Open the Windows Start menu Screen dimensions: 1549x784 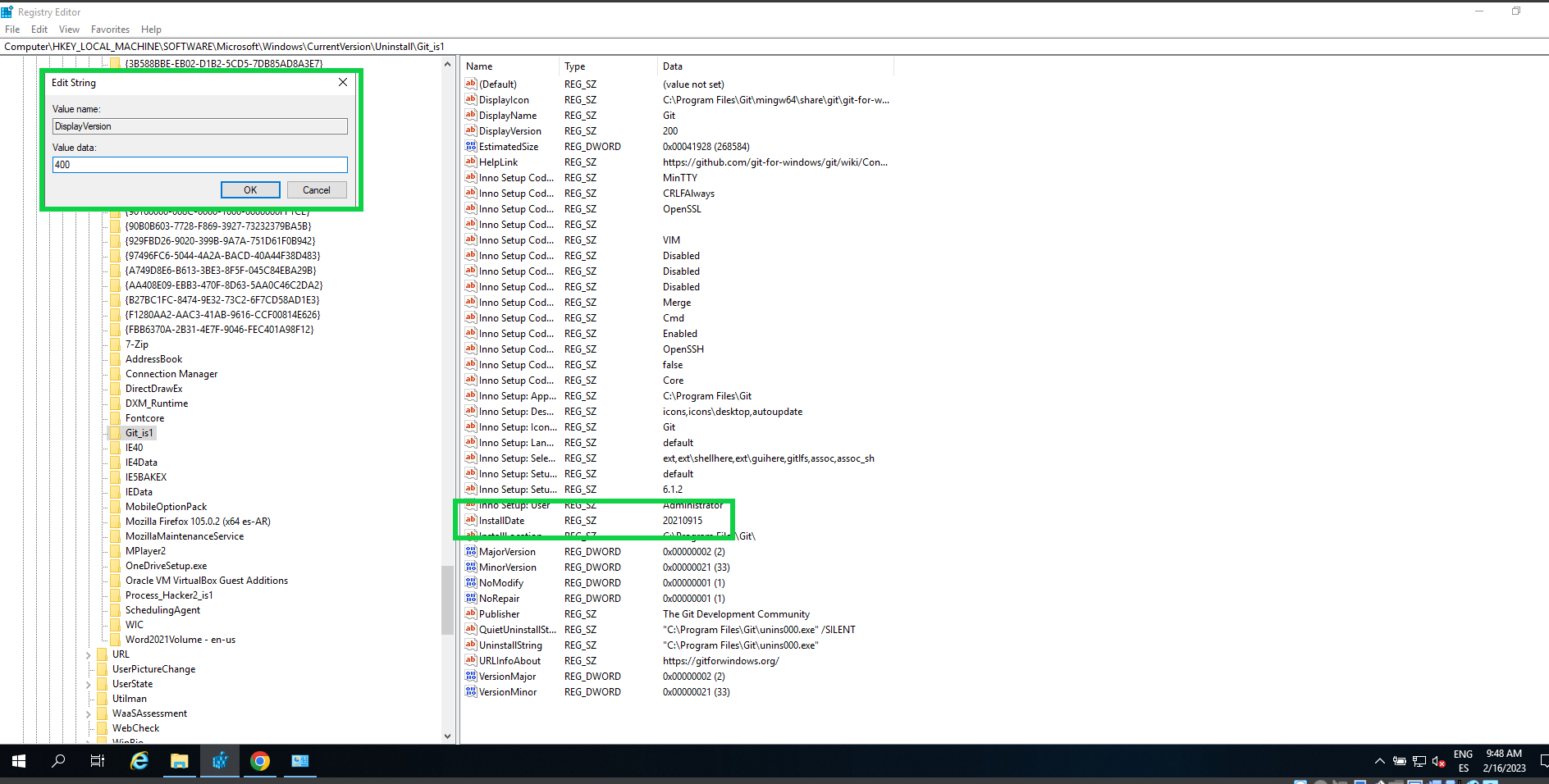(x=17, y=761)
